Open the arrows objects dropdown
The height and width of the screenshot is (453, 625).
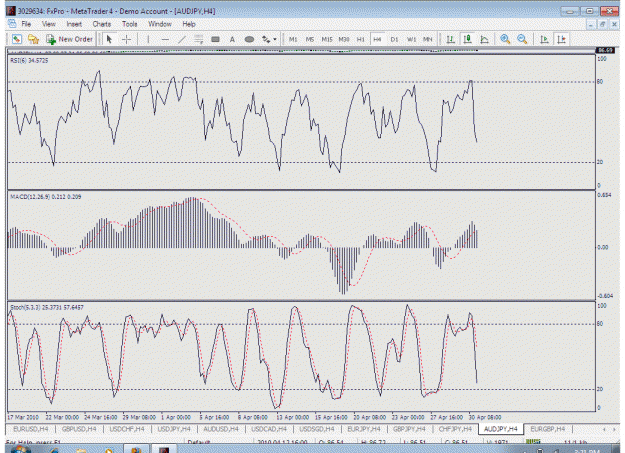coord(269,39)
